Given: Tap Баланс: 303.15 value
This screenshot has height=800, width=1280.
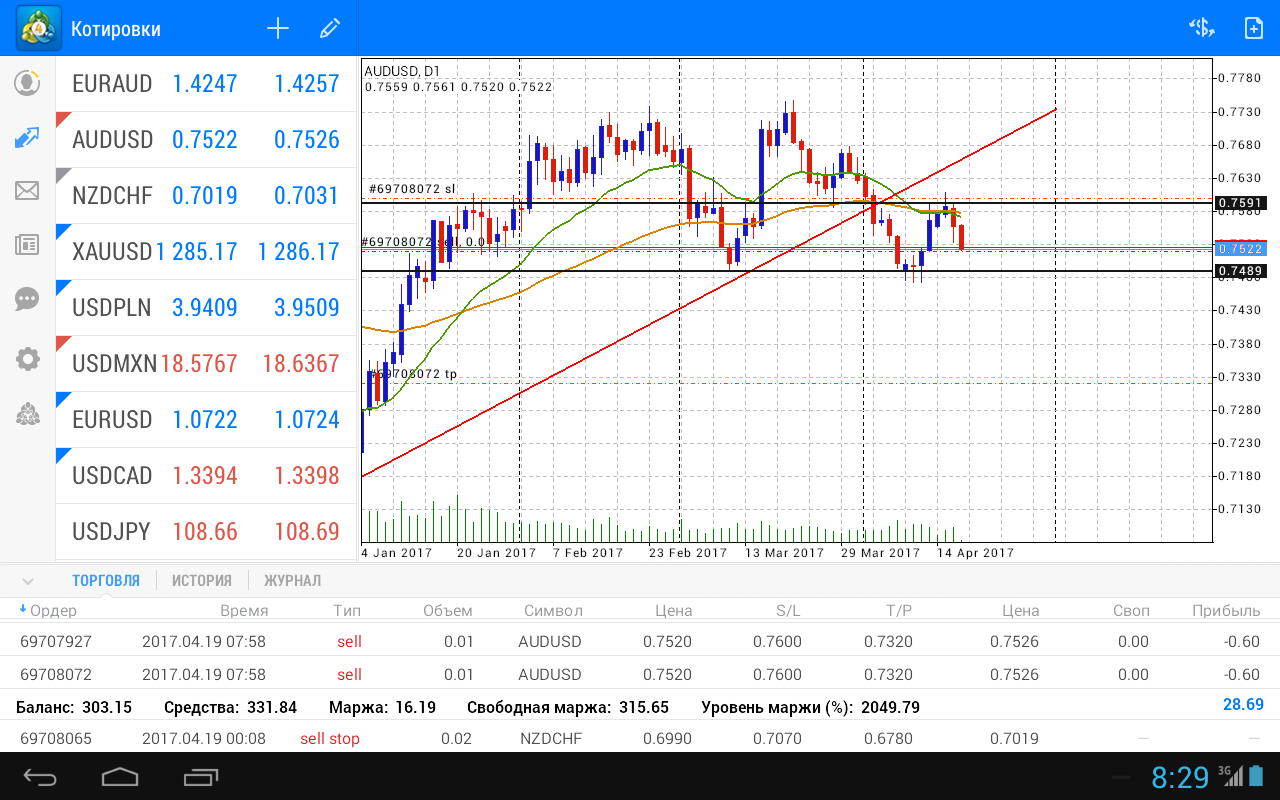Looking at the screenshot, I should pyautogui.click(x=74, y=707).
